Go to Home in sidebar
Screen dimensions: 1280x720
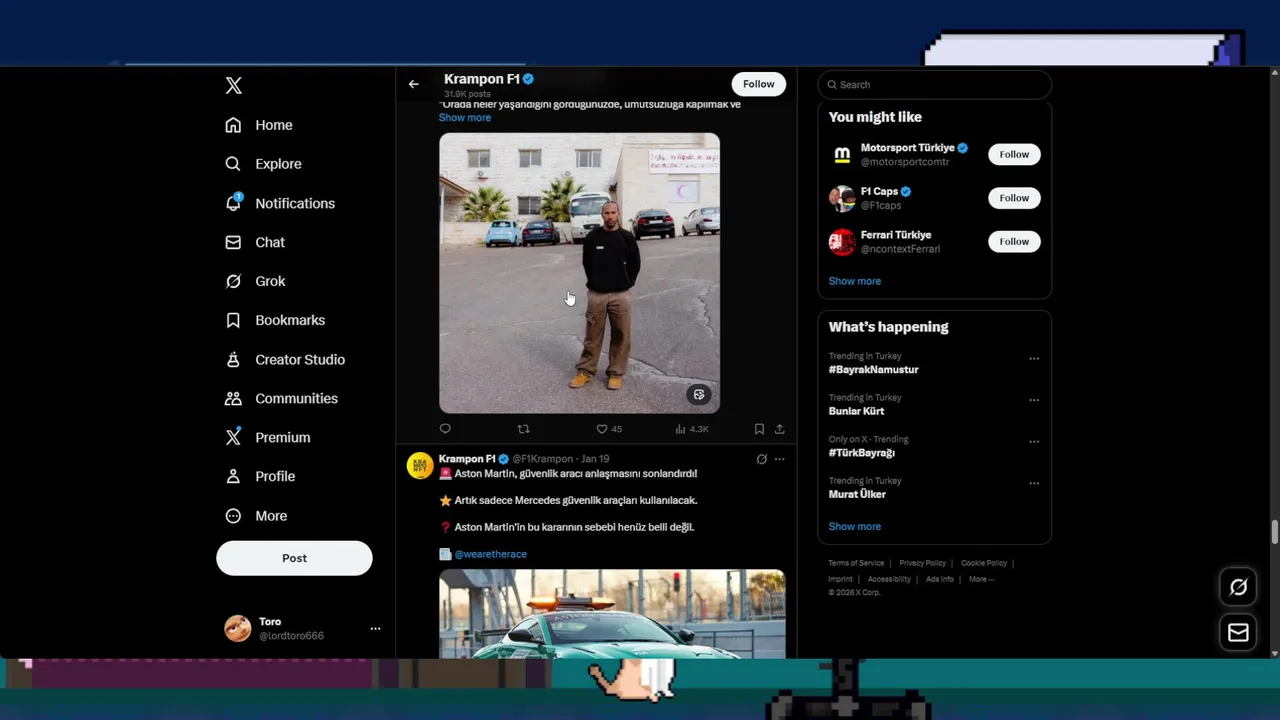tap(259, 125)
